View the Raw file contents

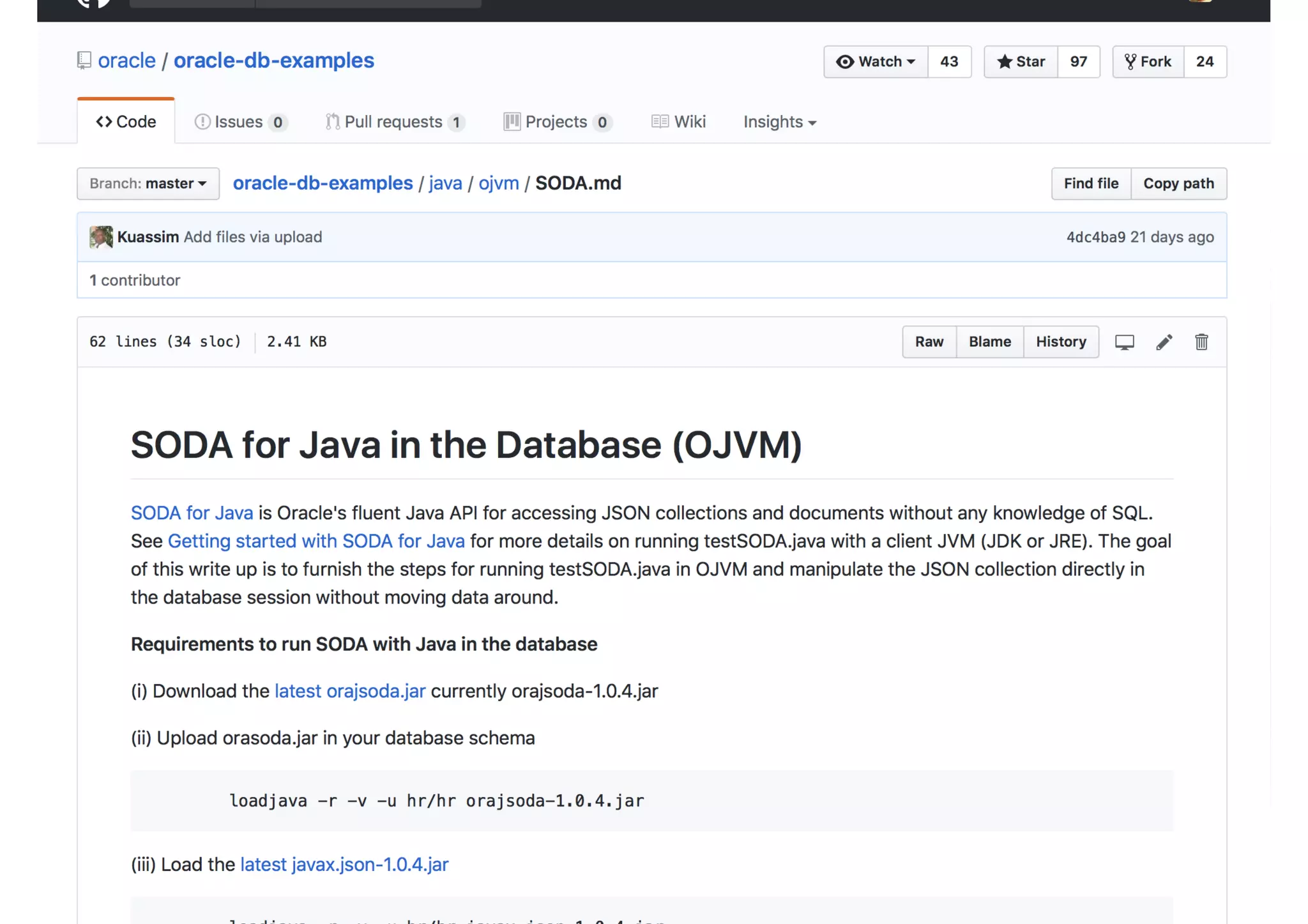[x=929, y=342]
